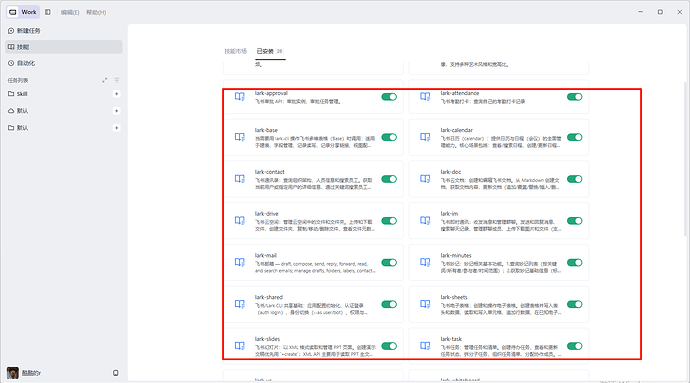Click the lark-minutes skill book icon
This screenshot has height=383, width=690.
pos(425,262)
